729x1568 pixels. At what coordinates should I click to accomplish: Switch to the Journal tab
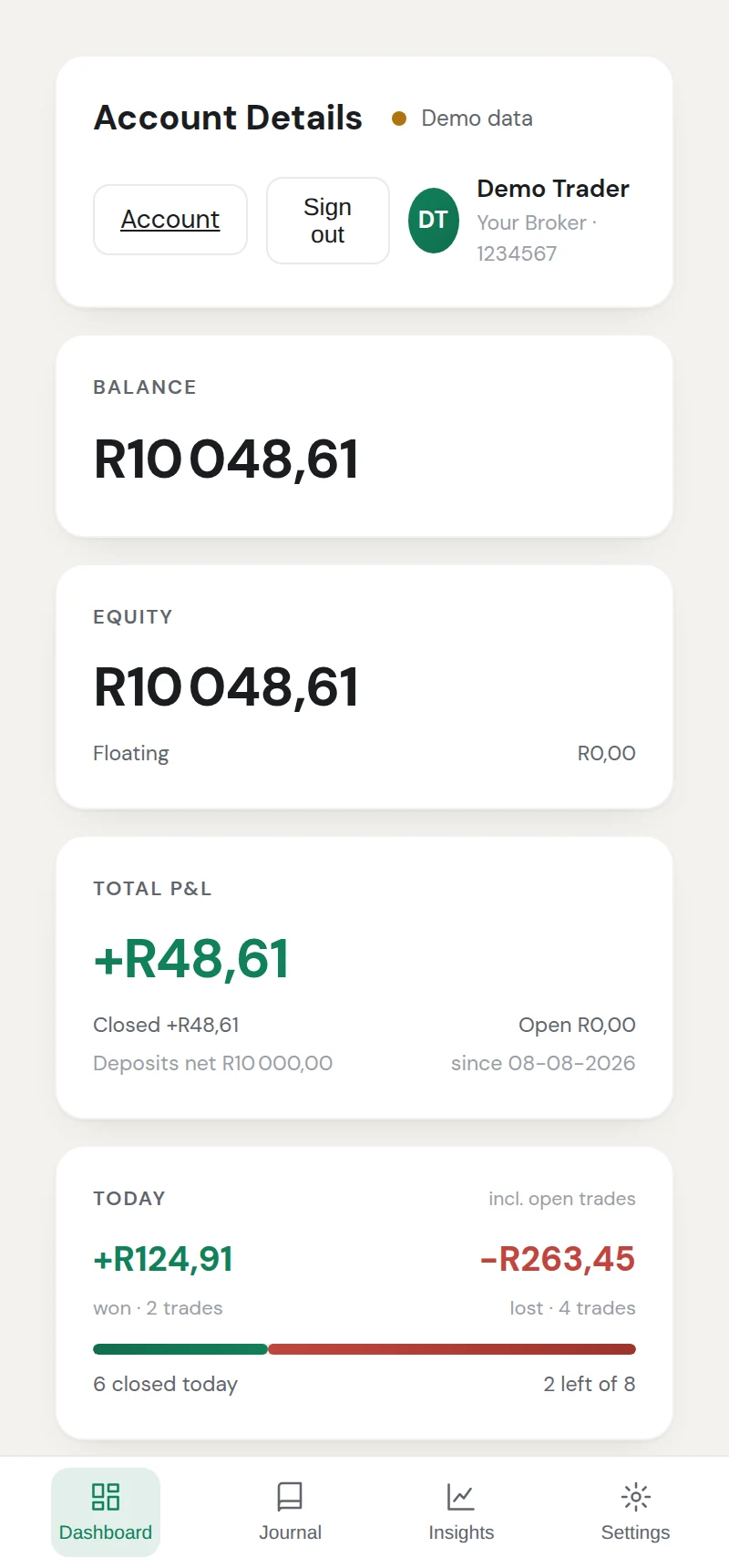(290, 1511)
